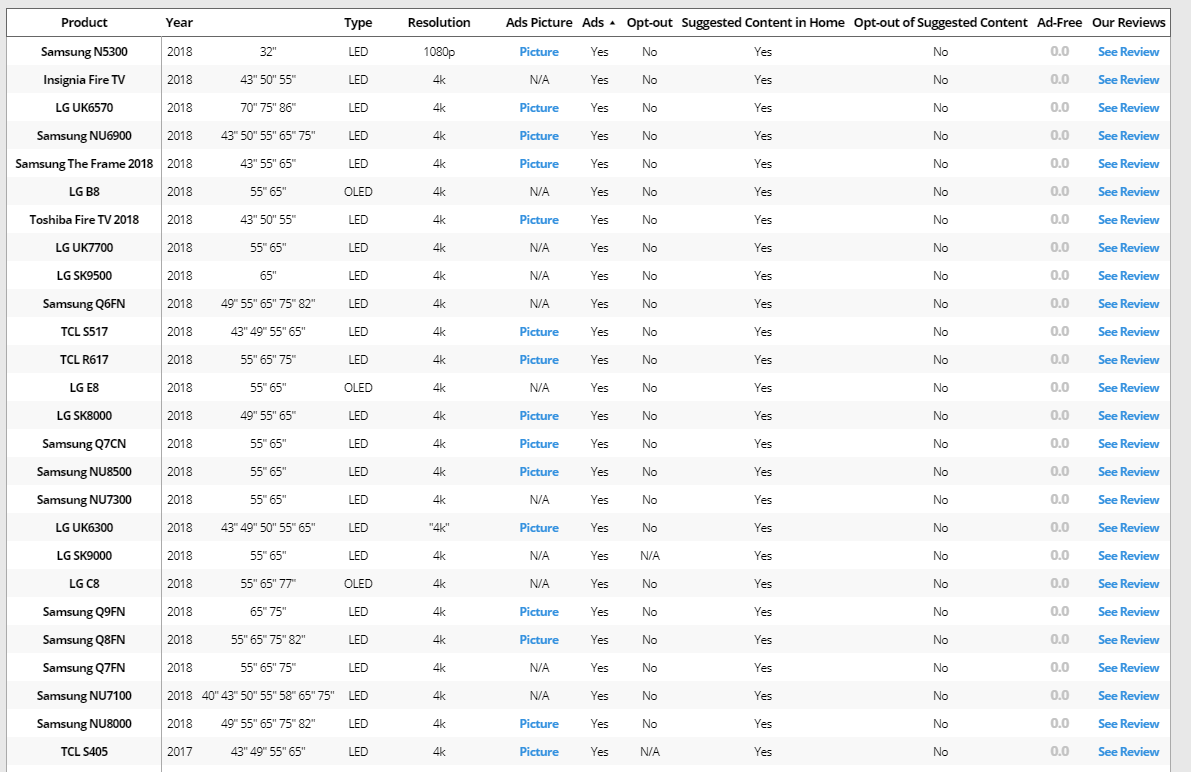Click the Type column header
1191x772 pixels.
[358, 22]
